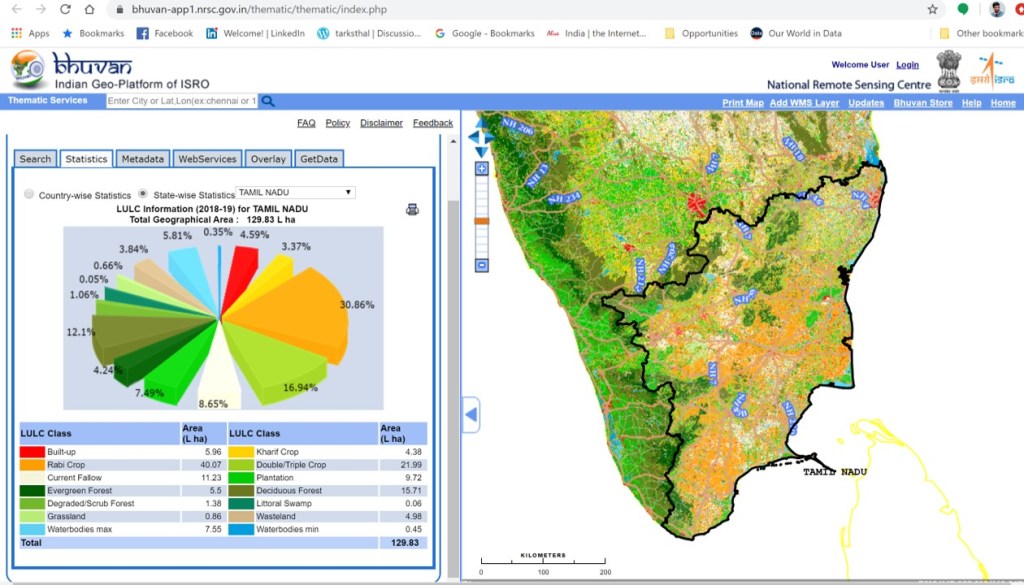Click the Add WMS Layer link
Viewport: 1024px width, 585px height.
pos(804,103)
